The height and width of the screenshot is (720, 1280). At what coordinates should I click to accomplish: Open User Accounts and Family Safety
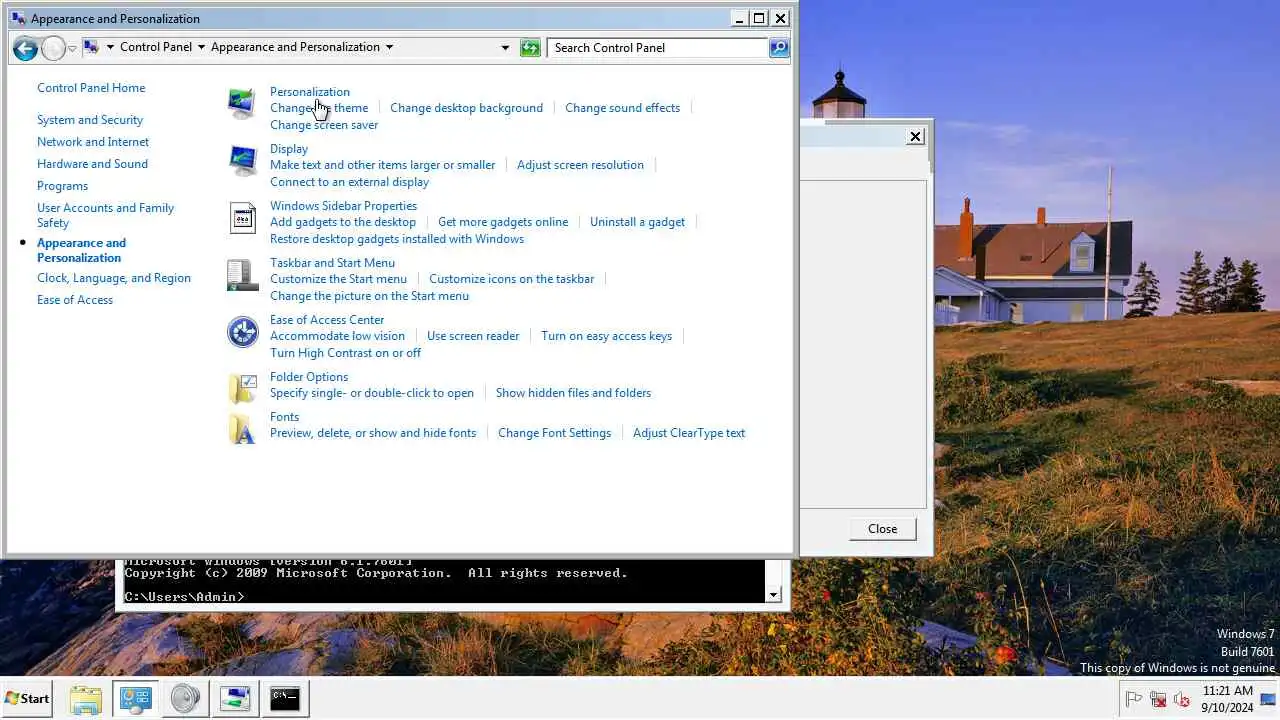105,215
